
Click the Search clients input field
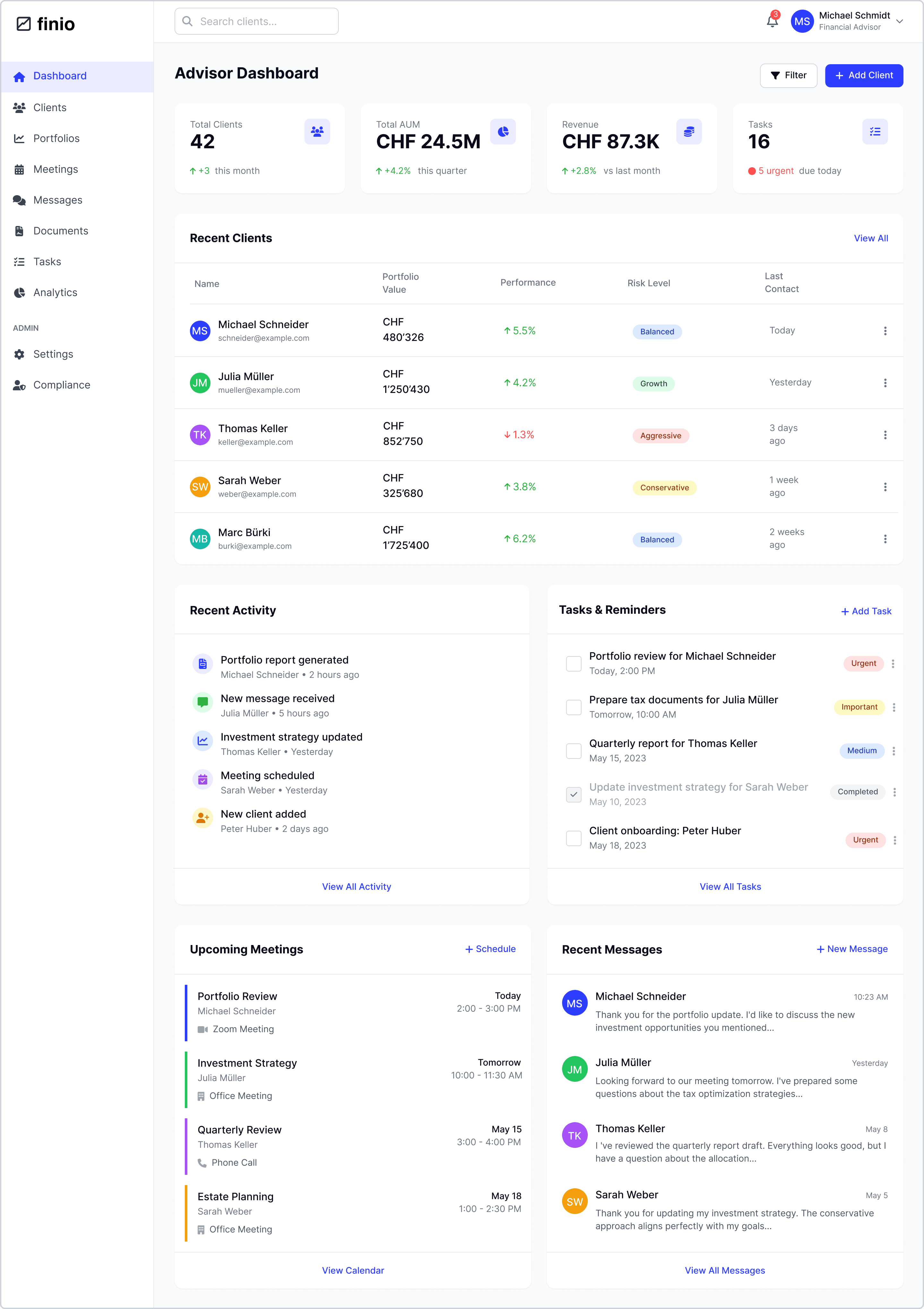(256, 21)
